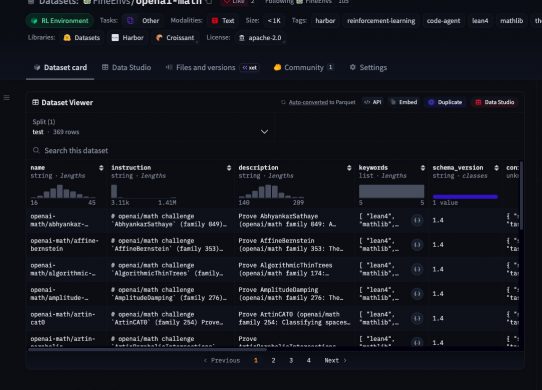542x390 pixels.
Task: Open the Datasets library tag
Action: pyautogui.click(x=82, y=38)
